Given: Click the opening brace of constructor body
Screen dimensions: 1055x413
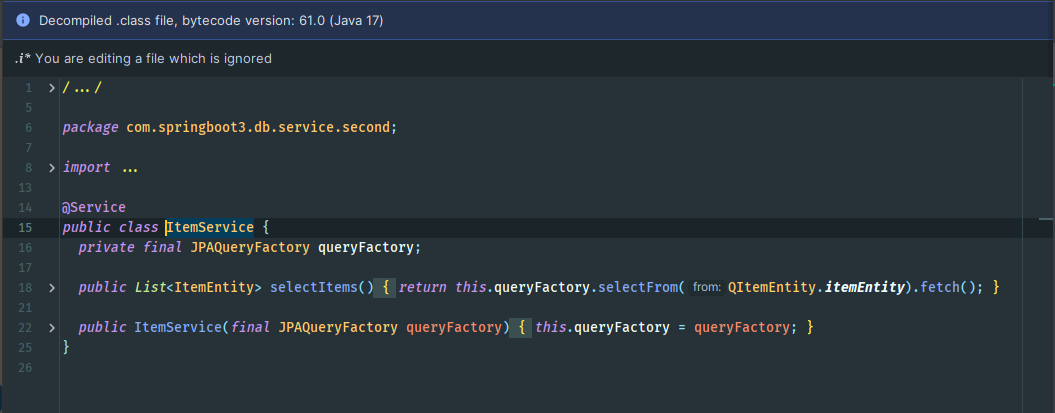Looking at the screenshot, I should pos(522,328).
